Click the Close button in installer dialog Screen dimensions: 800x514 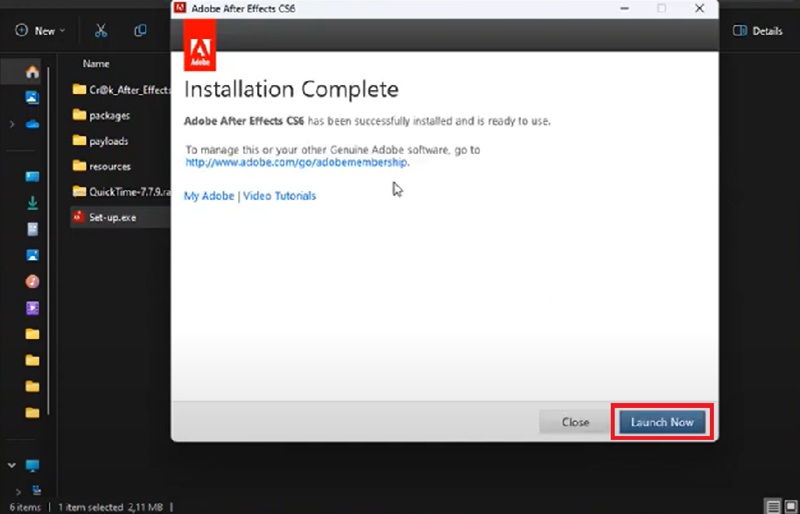click(576, 422)
